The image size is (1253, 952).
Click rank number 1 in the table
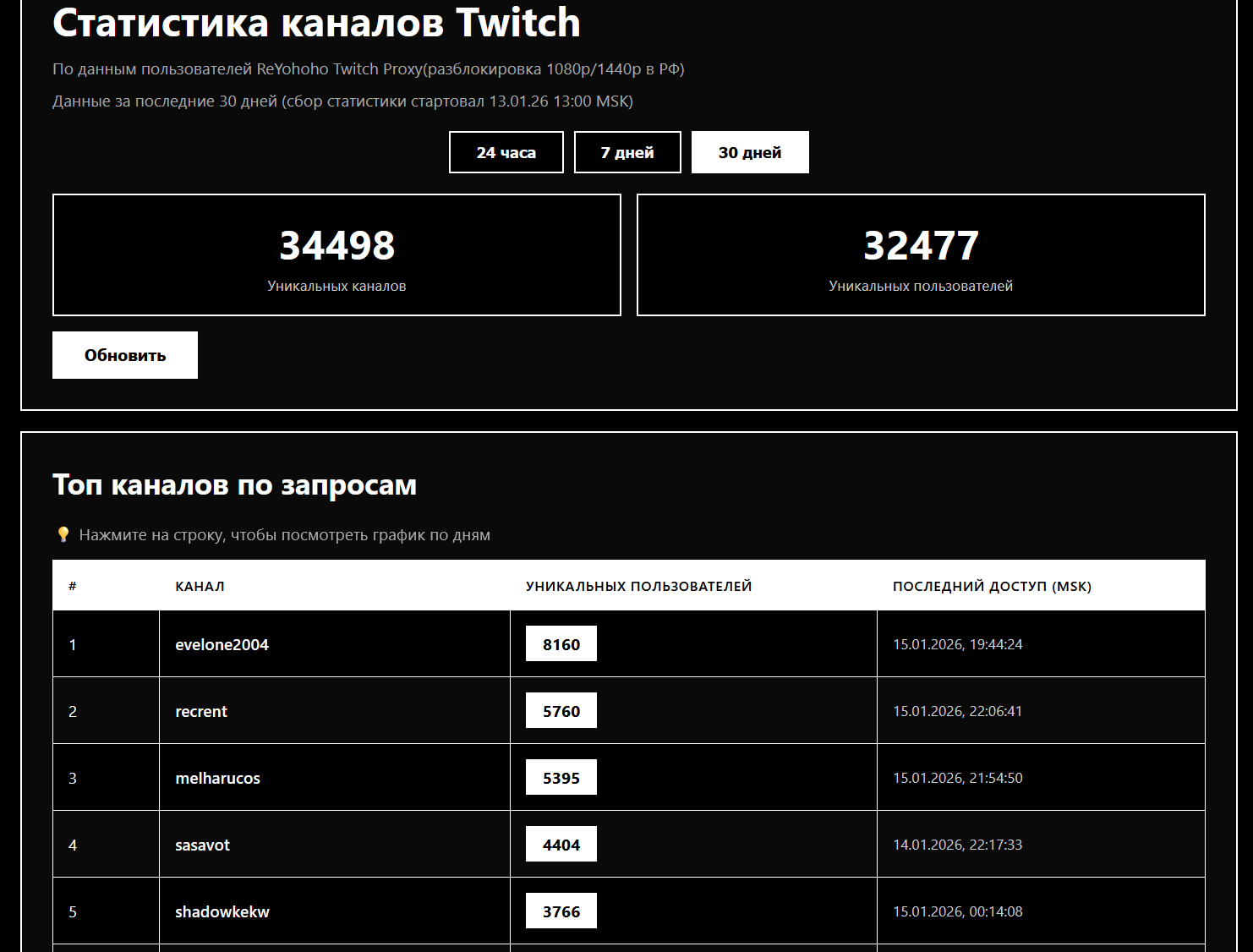pyautogui.click(x=73, y=645)
